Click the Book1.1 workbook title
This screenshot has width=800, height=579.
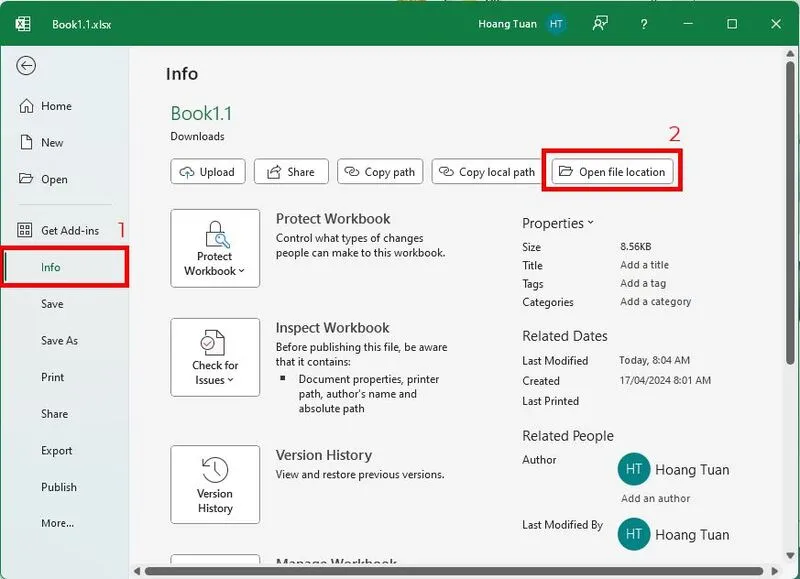[x=201, y=113]
